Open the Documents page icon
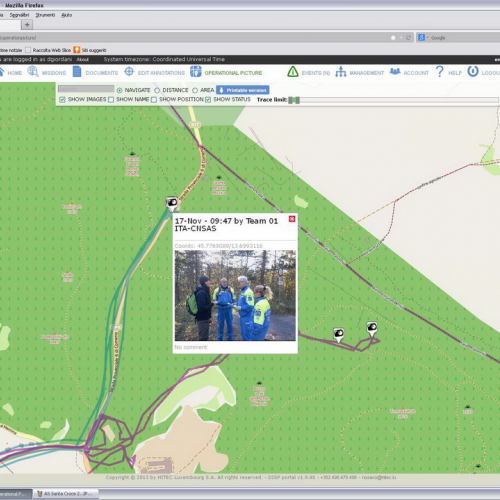 tap(77, 71)
